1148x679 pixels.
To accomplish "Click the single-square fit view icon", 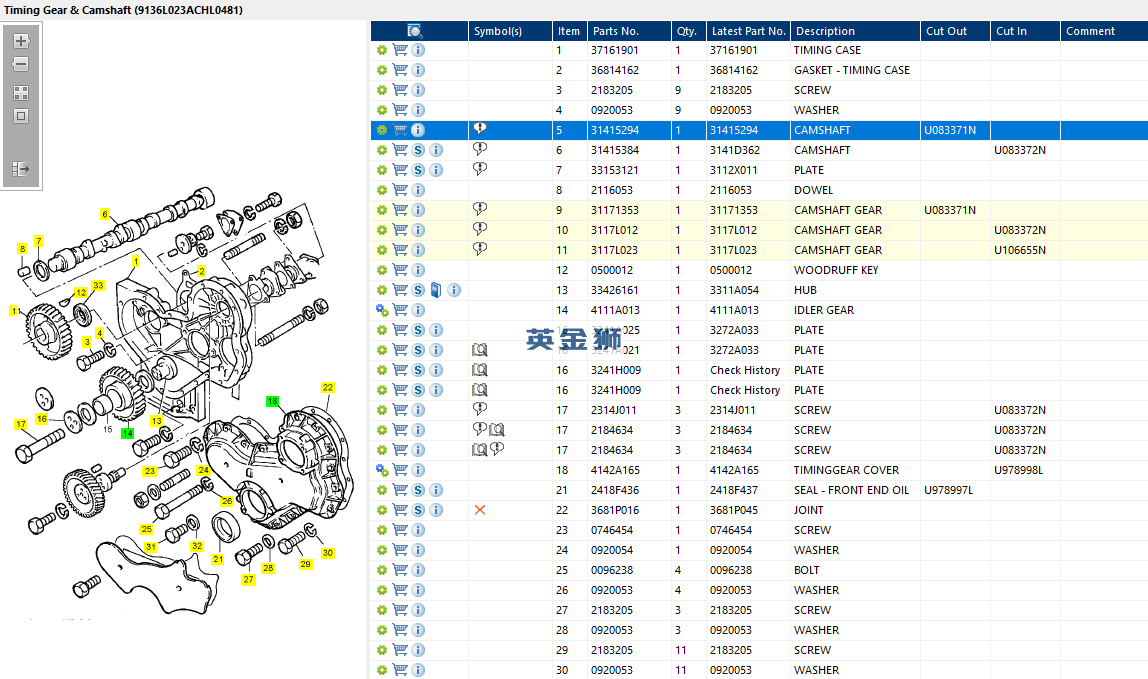I will pyautogui.click(x=20, y=116).
